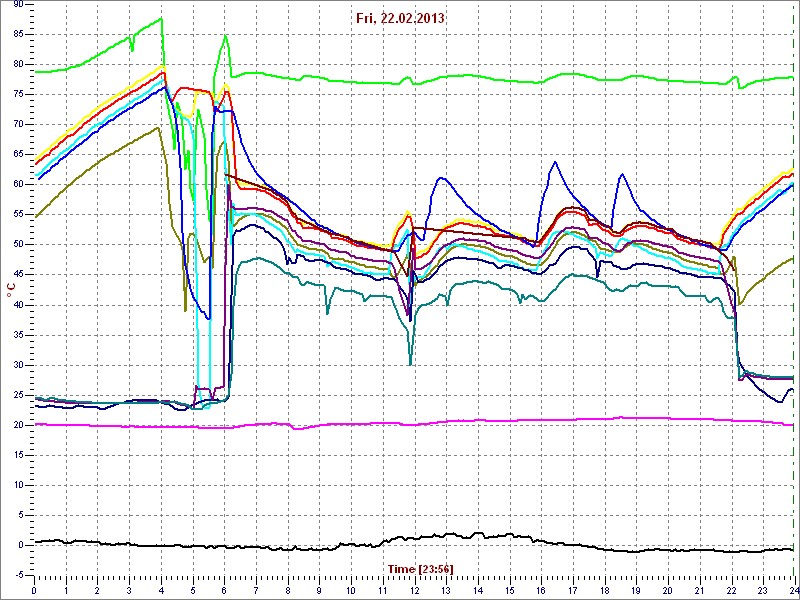Click the "80" temperature axis label

pos(19,64)
